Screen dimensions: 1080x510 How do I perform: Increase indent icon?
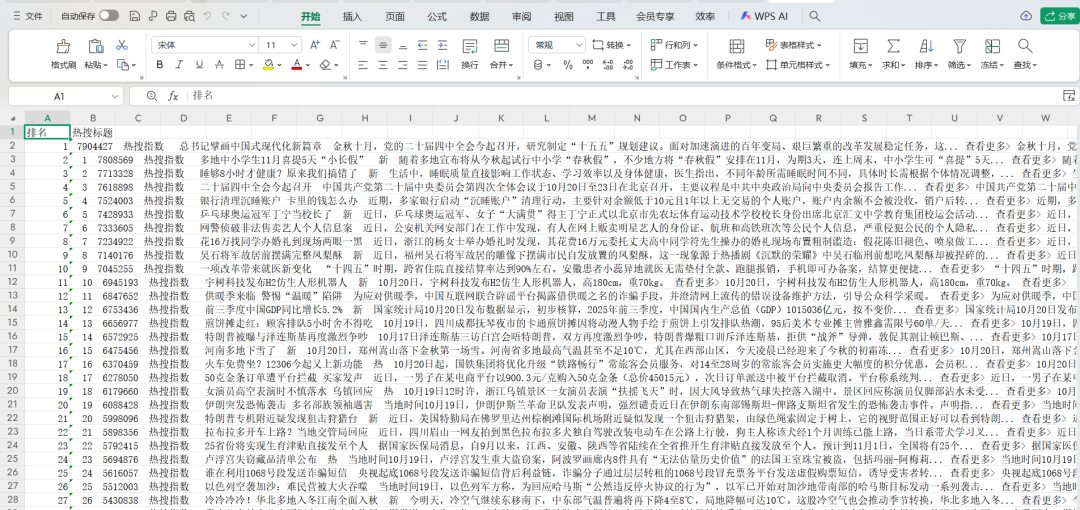pos(444,45)
